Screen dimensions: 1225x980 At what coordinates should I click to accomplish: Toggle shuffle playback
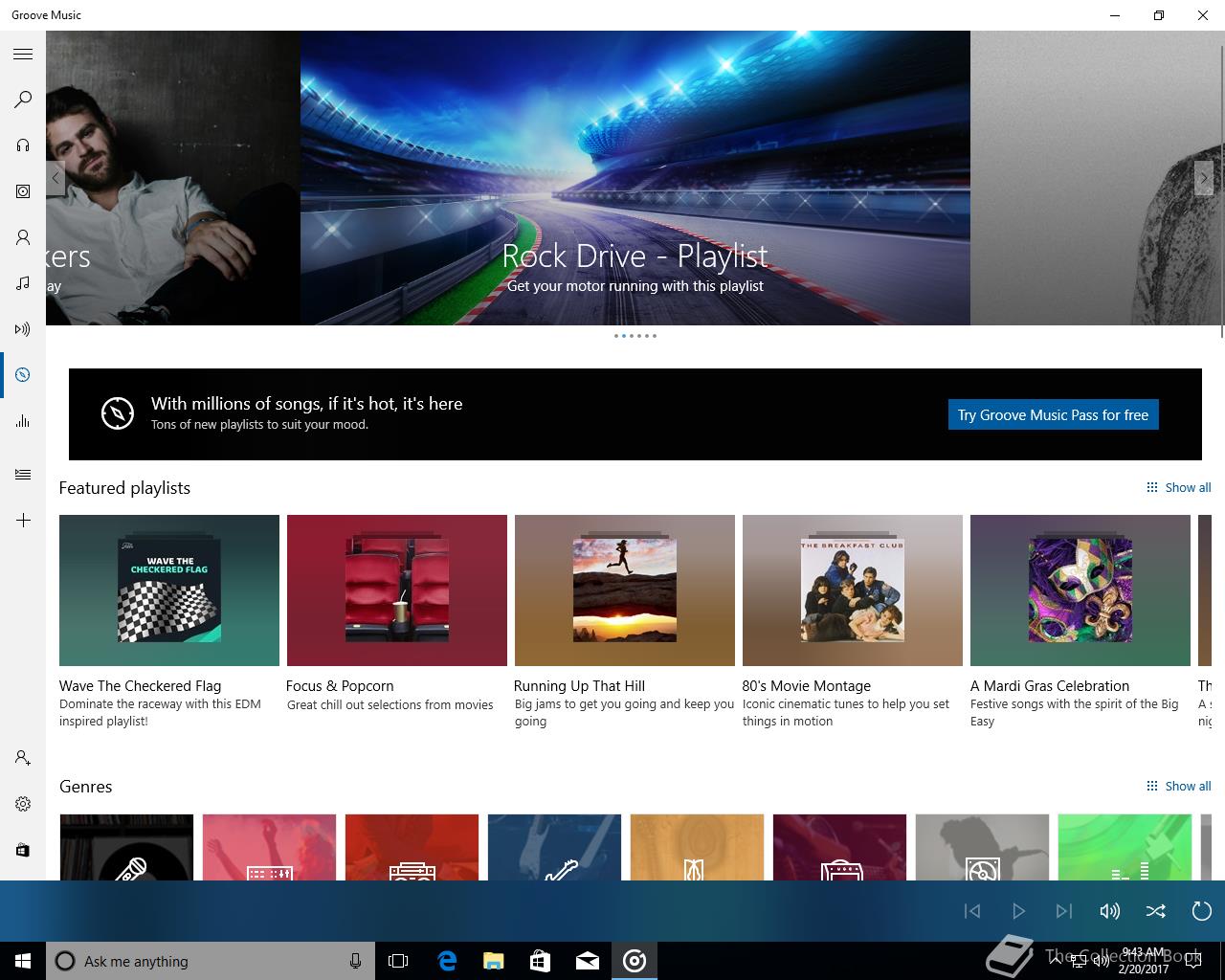(1156, 911)
